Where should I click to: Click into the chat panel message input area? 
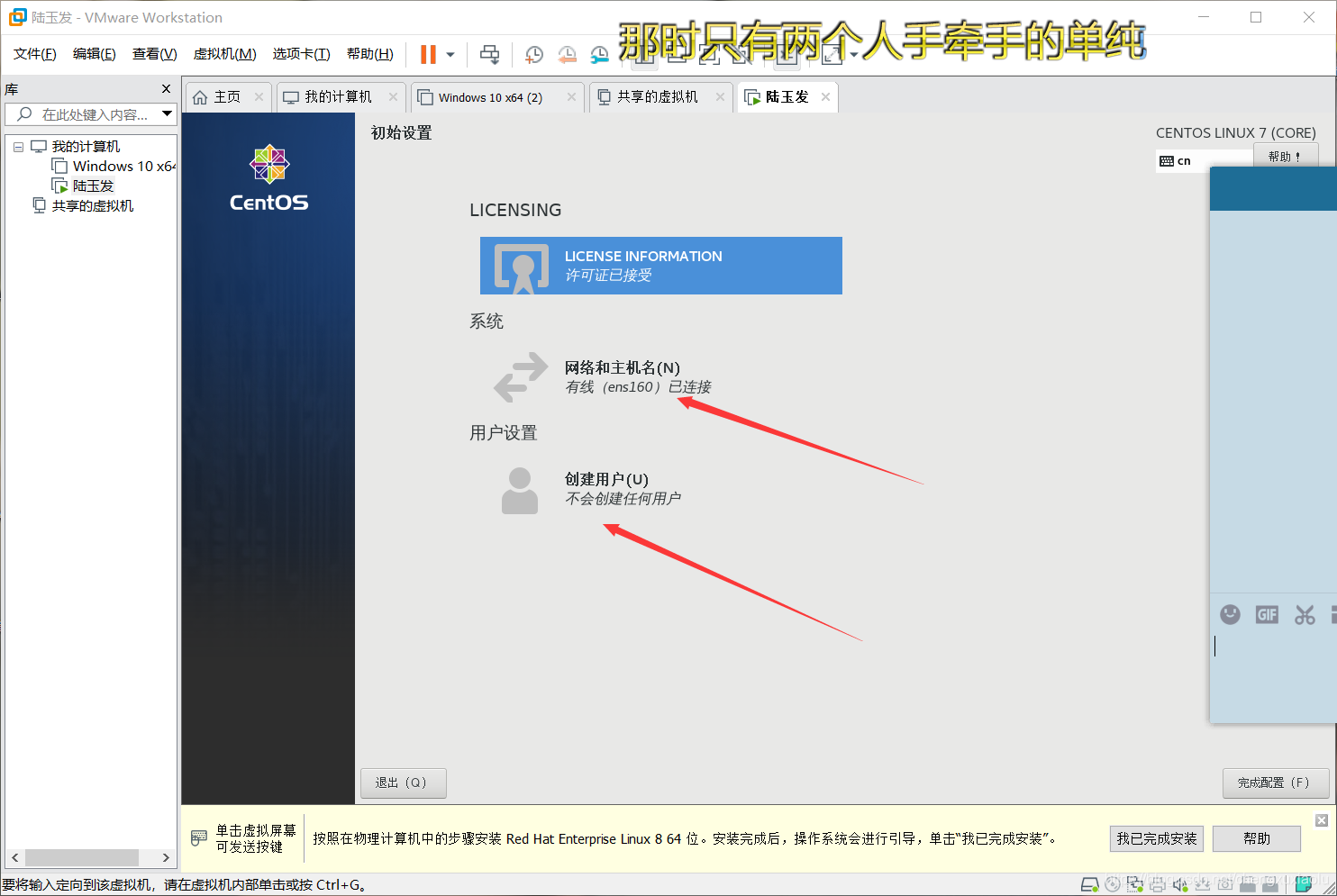click(x=1273, y=677)
